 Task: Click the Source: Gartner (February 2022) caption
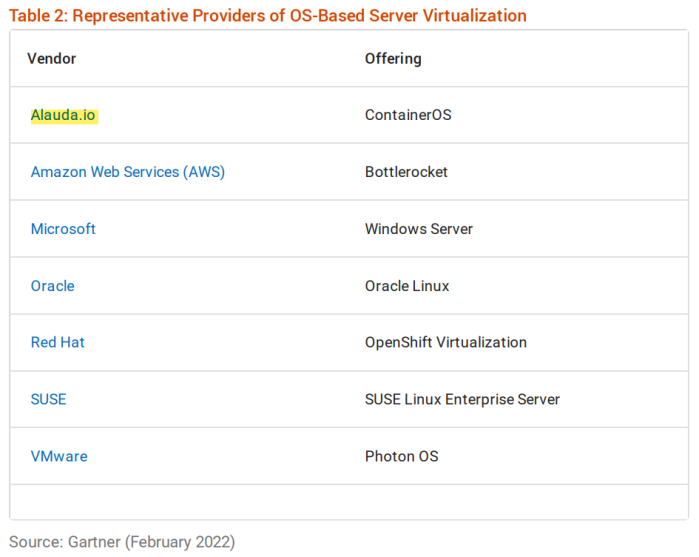[122, 542]
